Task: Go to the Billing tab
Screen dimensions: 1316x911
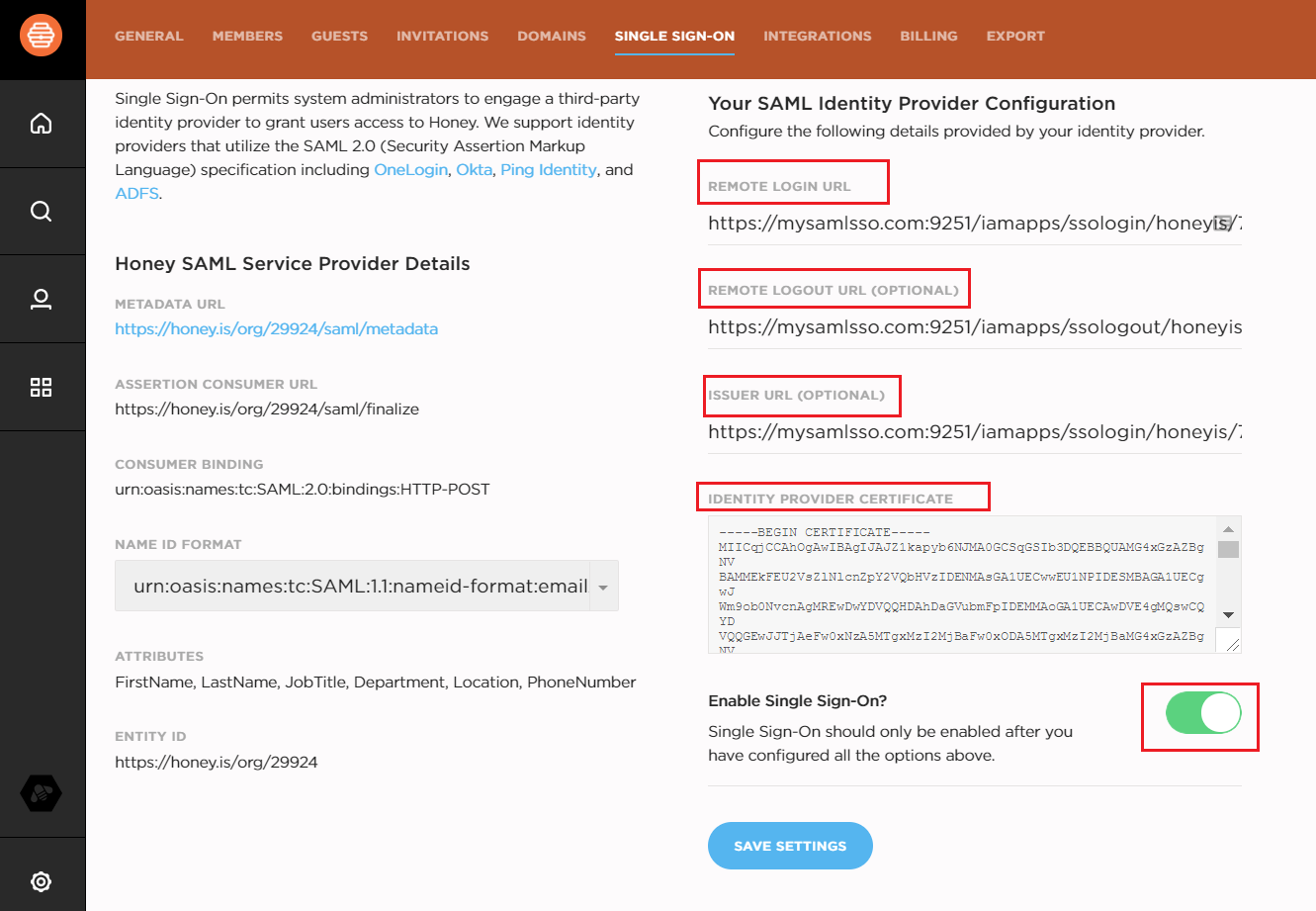Action: click(x=928, y=36)
